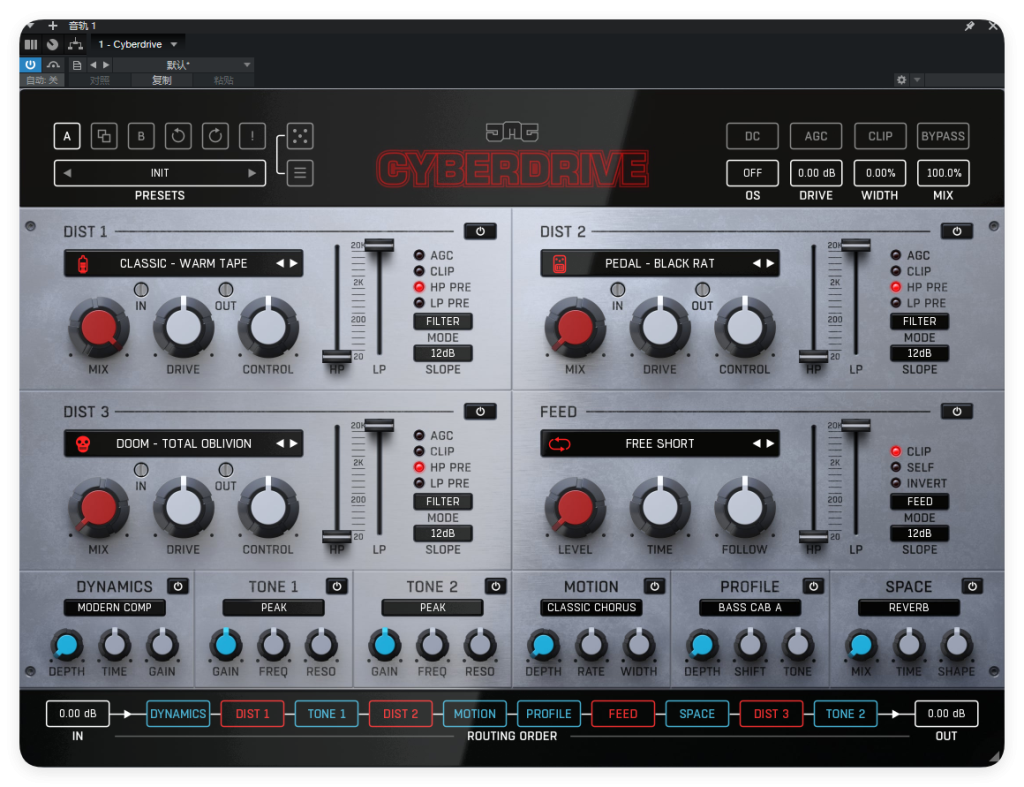1024x787 pixels.
Task: Click the DIST 1 DRIVE knob
Action: pos(184,327)
